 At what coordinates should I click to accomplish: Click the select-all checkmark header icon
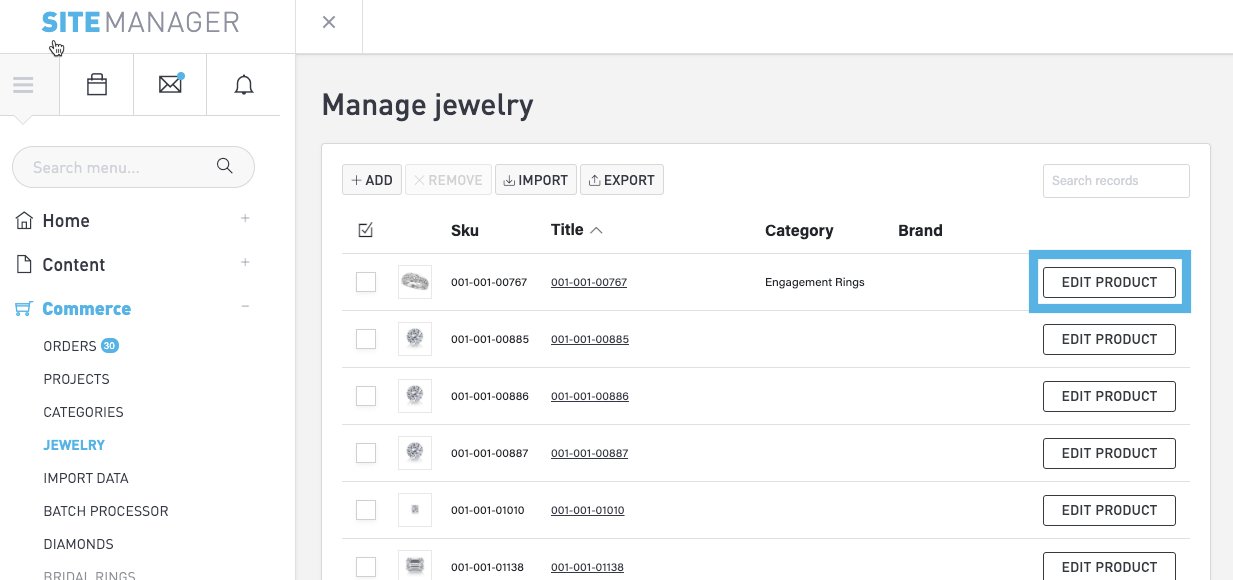pyautogui.click(x=366, y=231)
